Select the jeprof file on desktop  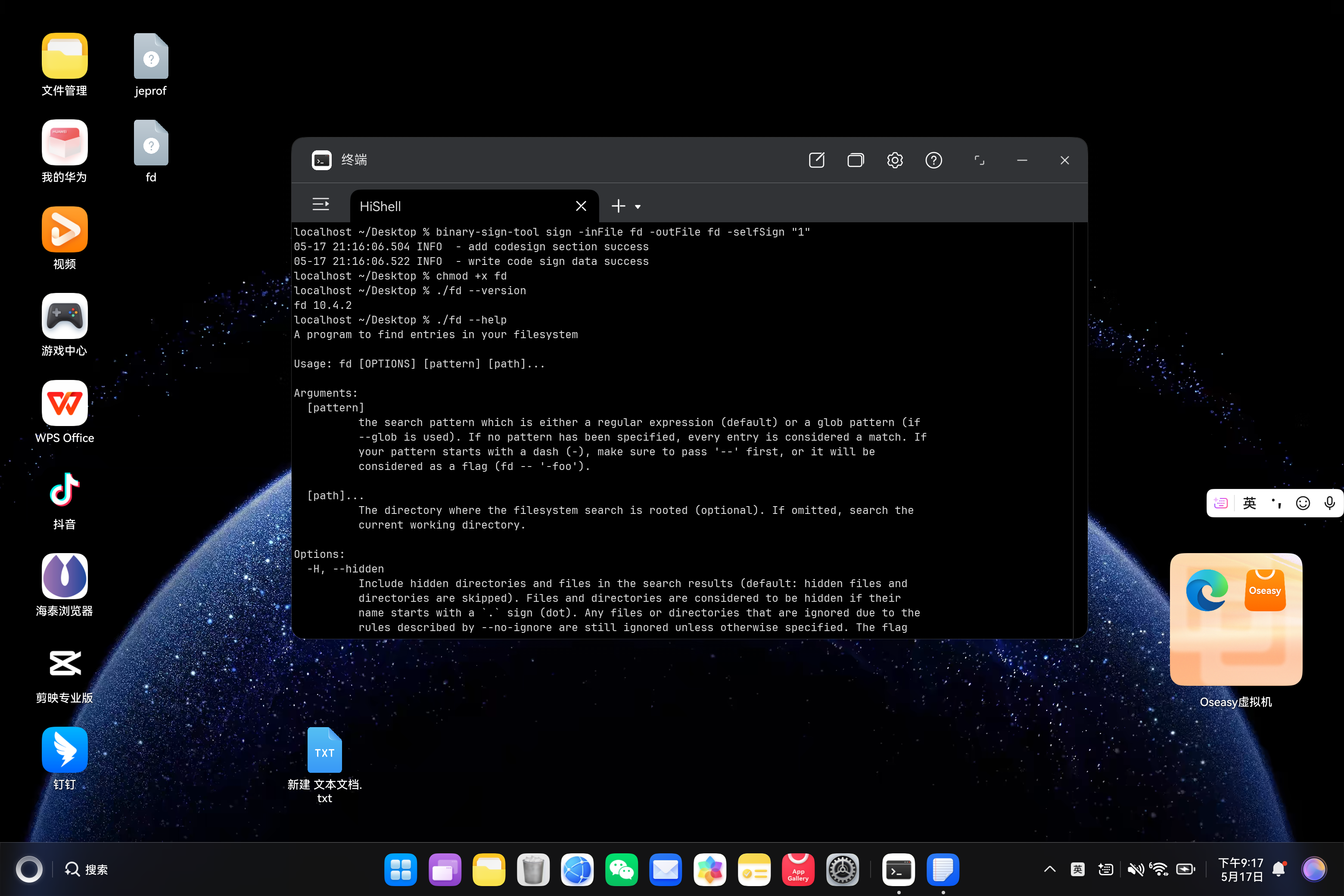pyautogui.click(x=151, y=65)
